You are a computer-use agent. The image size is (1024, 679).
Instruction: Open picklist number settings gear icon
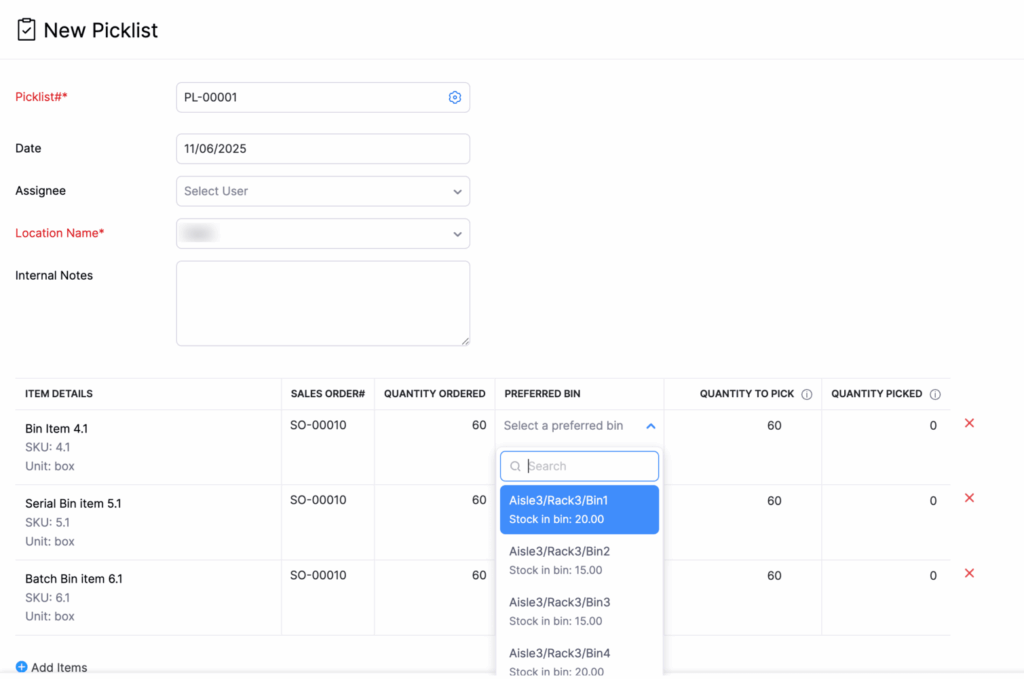(x=455, y=97)
